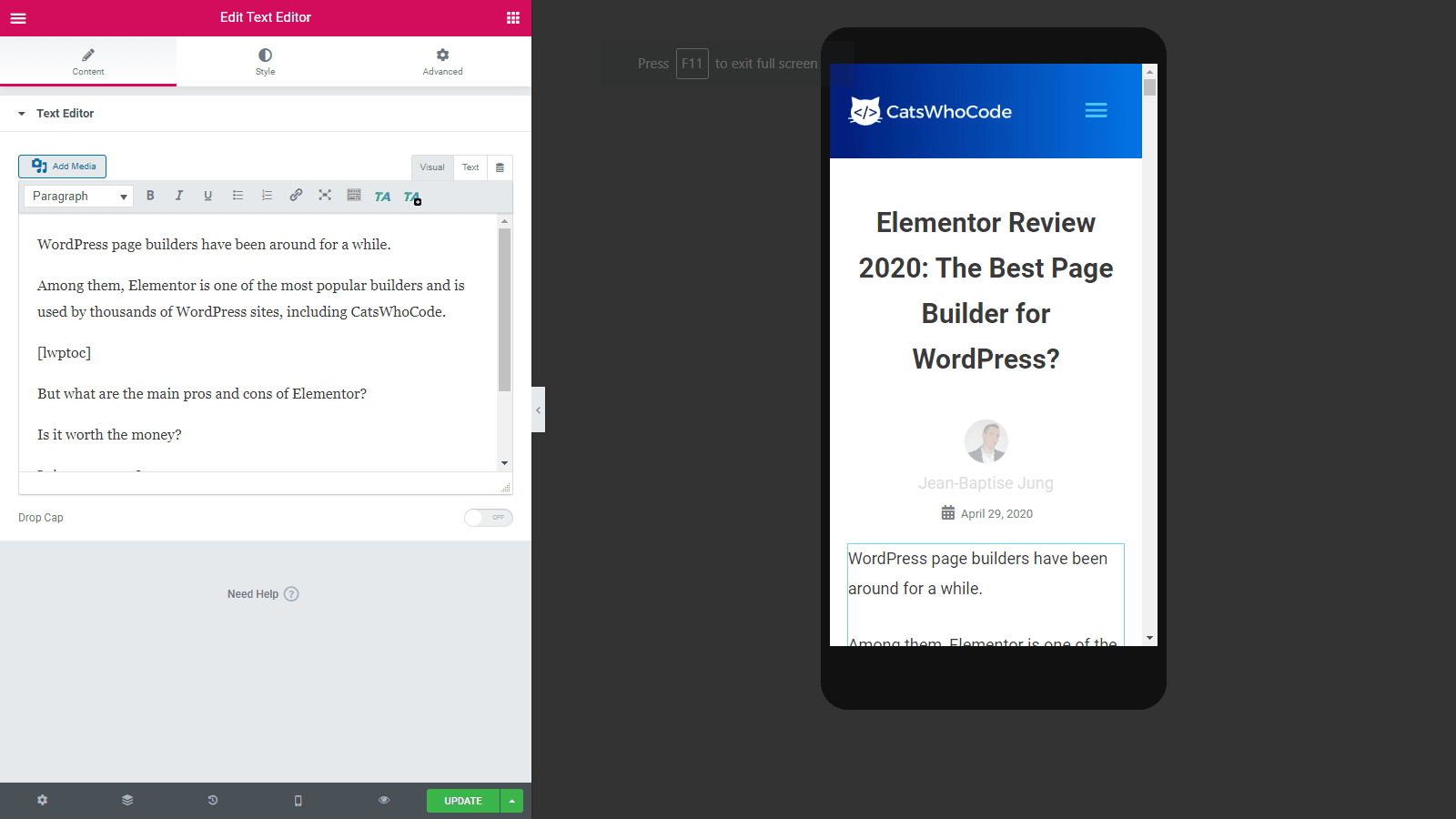Image resolution: width=1456 pixels, height=819 pixels.
Task: Switch editor to Visual mode
Action: (x=432, y=167)
